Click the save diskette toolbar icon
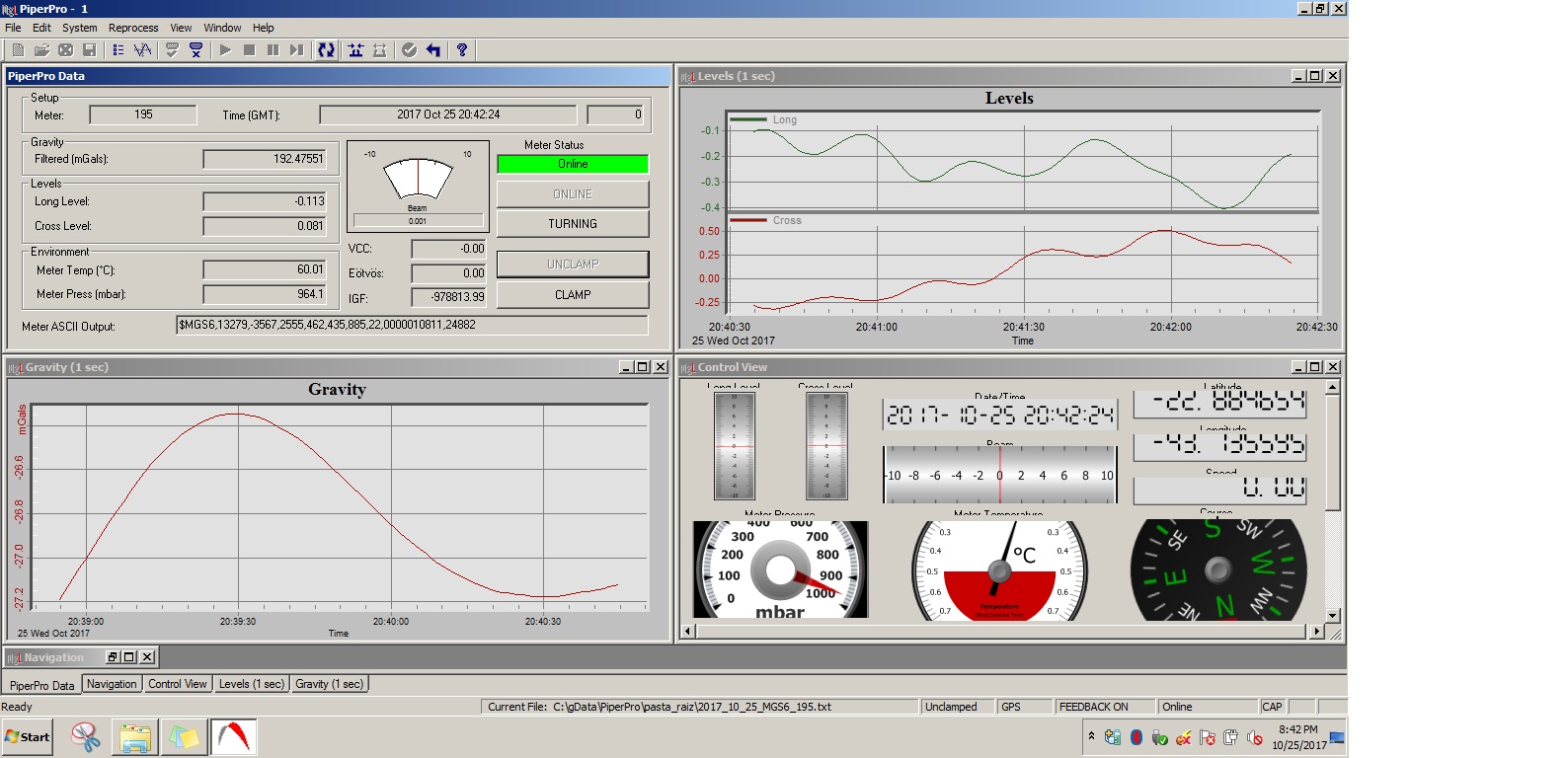The width and height of the screenshot is (1568, 758). tap(89, 50)
